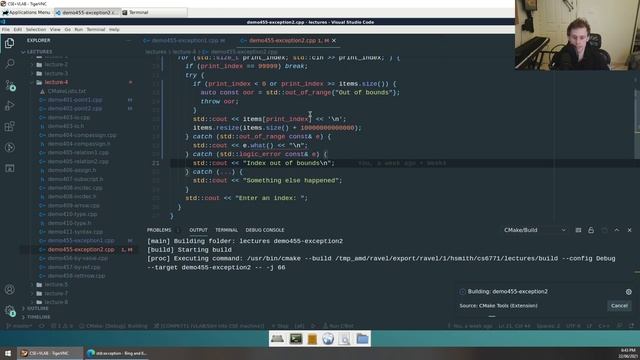
Task: Open the Remote Explorer activity icon
Action: [x=9, y=168]
